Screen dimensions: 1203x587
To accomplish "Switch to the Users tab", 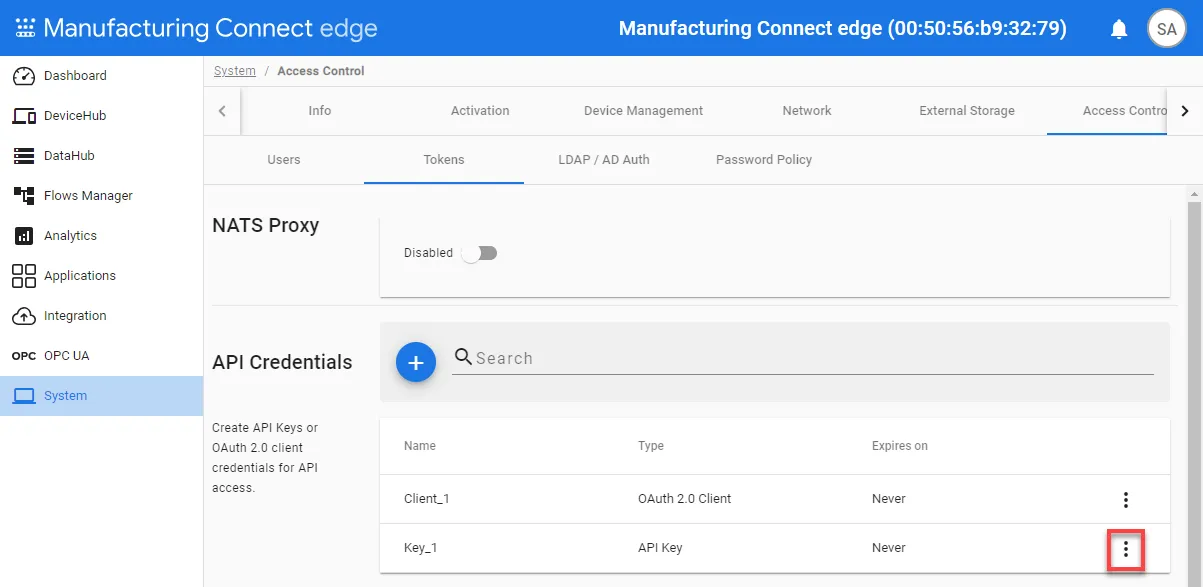I will [284, 160].
